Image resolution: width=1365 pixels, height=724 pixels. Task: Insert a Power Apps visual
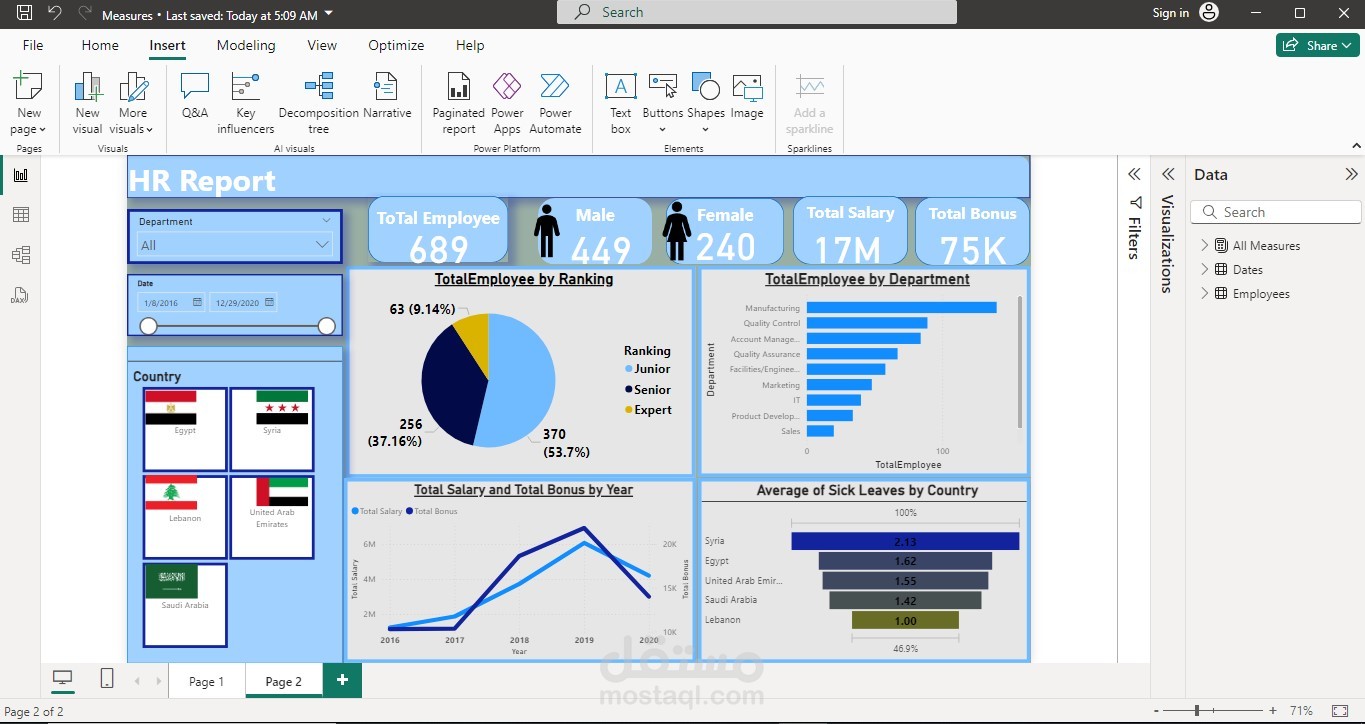(507, 103)
